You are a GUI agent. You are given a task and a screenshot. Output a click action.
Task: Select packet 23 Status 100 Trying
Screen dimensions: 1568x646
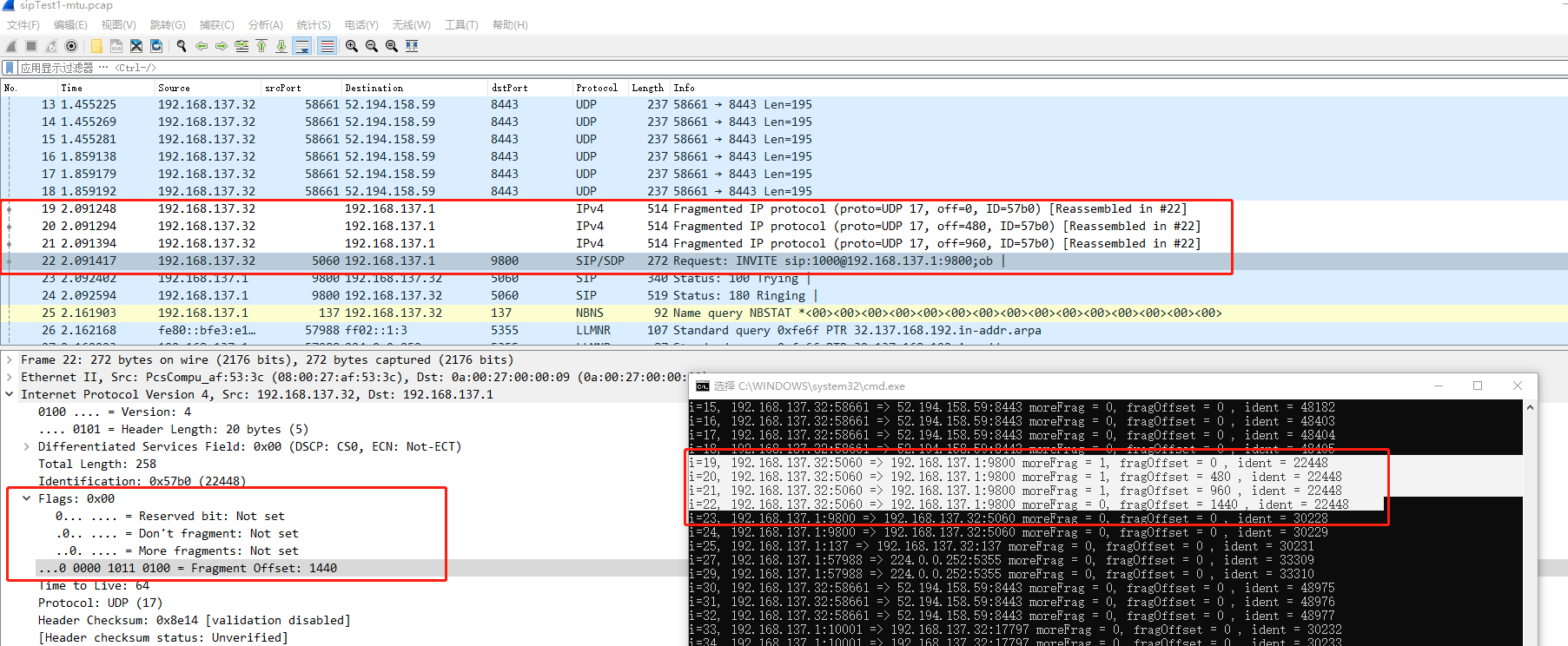point(784,278)
